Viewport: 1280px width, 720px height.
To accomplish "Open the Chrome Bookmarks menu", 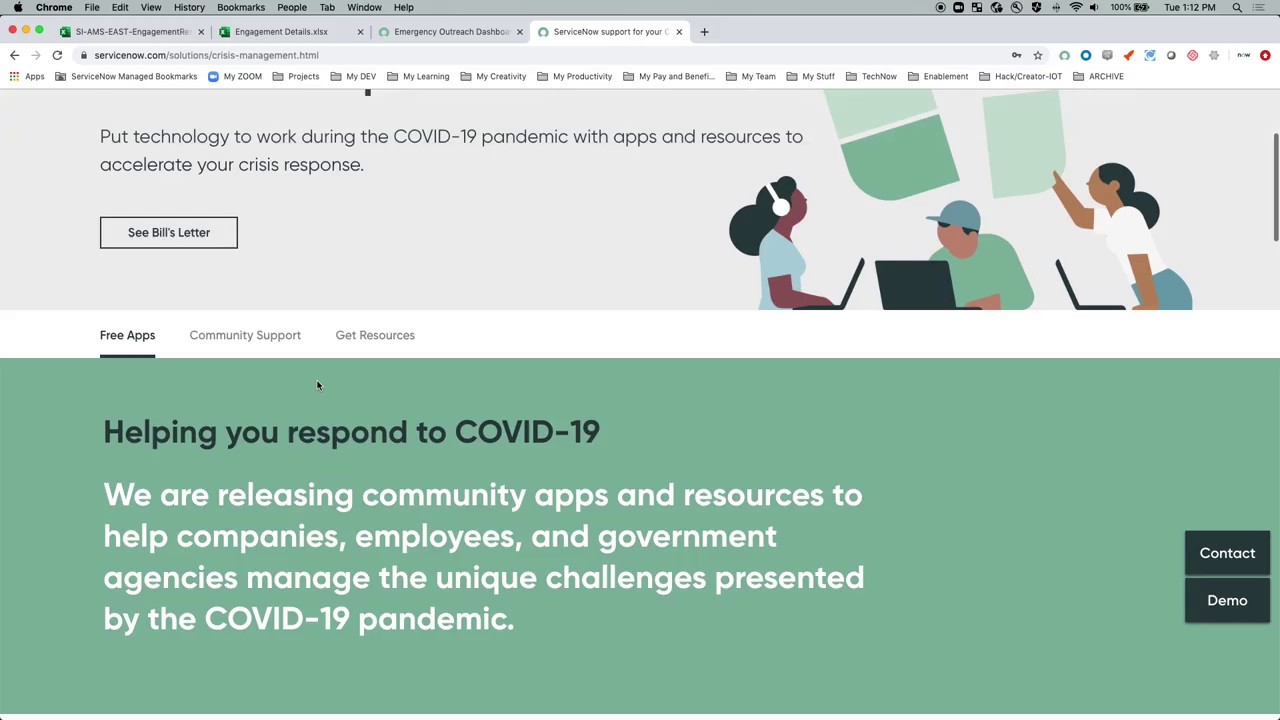I will [240, 7].
